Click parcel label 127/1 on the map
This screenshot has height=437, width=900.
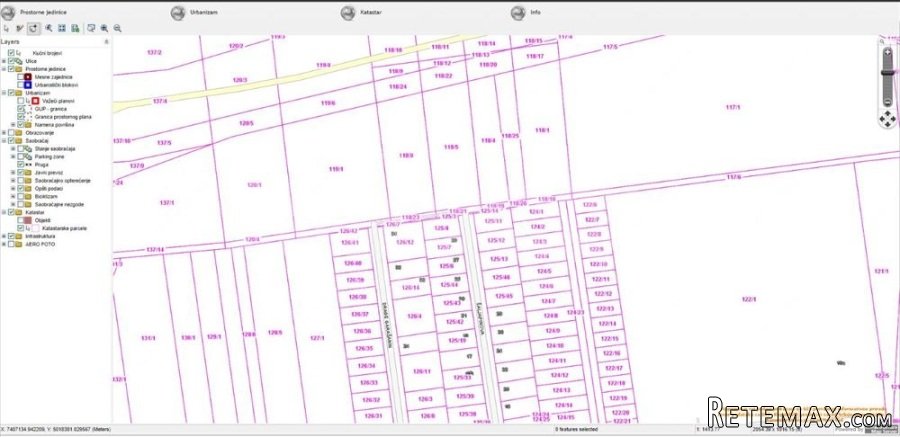pyautogui.click(x=317, y=338)
